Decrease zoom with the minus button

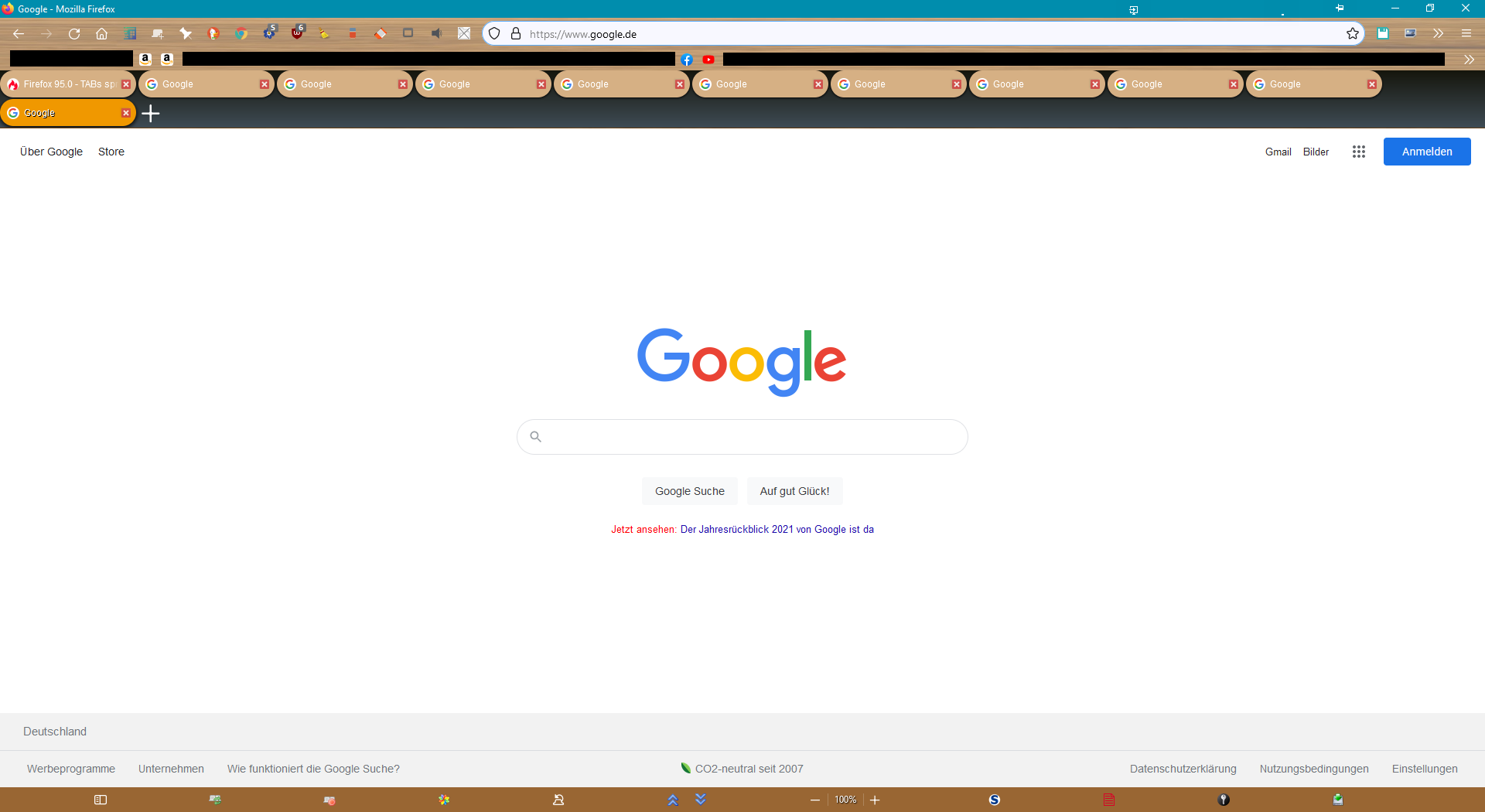click(815, 800)
